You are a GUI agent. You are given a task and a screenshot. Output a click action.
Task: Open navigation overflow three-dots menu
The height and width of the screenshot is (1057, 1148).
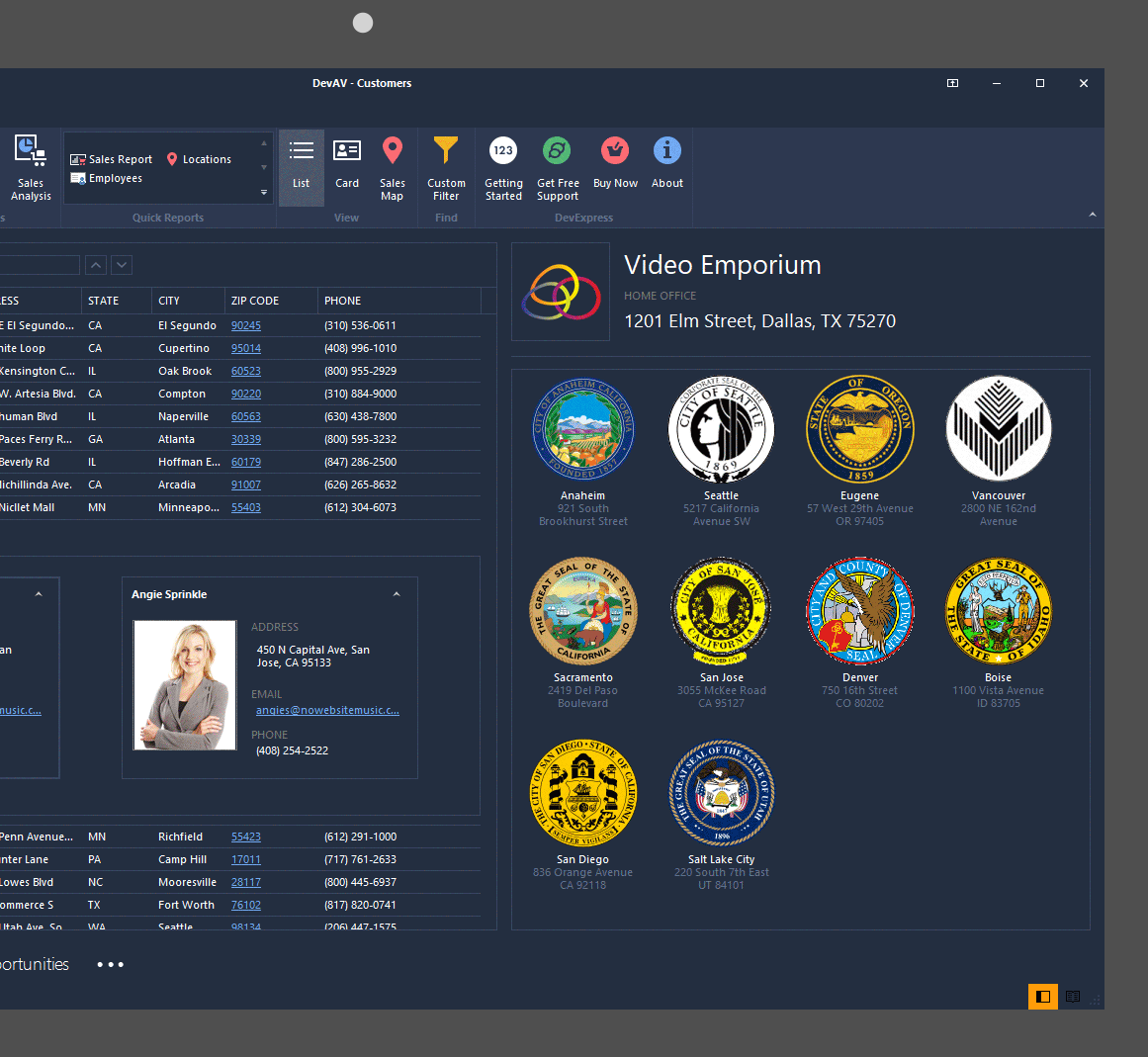click(111, 965)
